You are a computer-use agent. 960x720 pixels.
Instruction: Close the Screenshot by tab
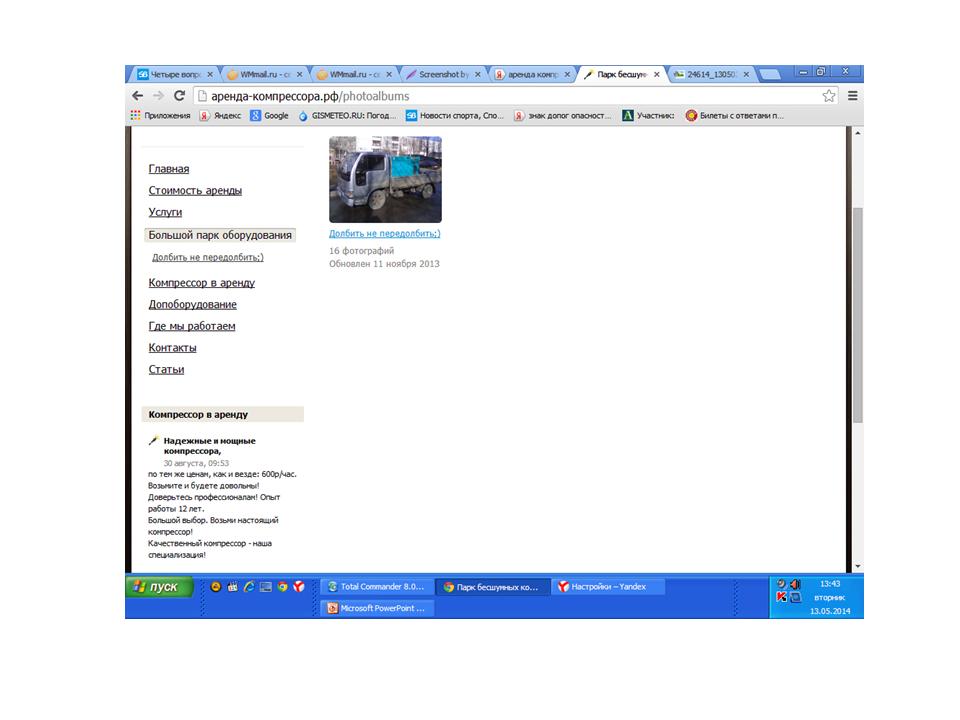pyautogui.click(x=478, y=74)
